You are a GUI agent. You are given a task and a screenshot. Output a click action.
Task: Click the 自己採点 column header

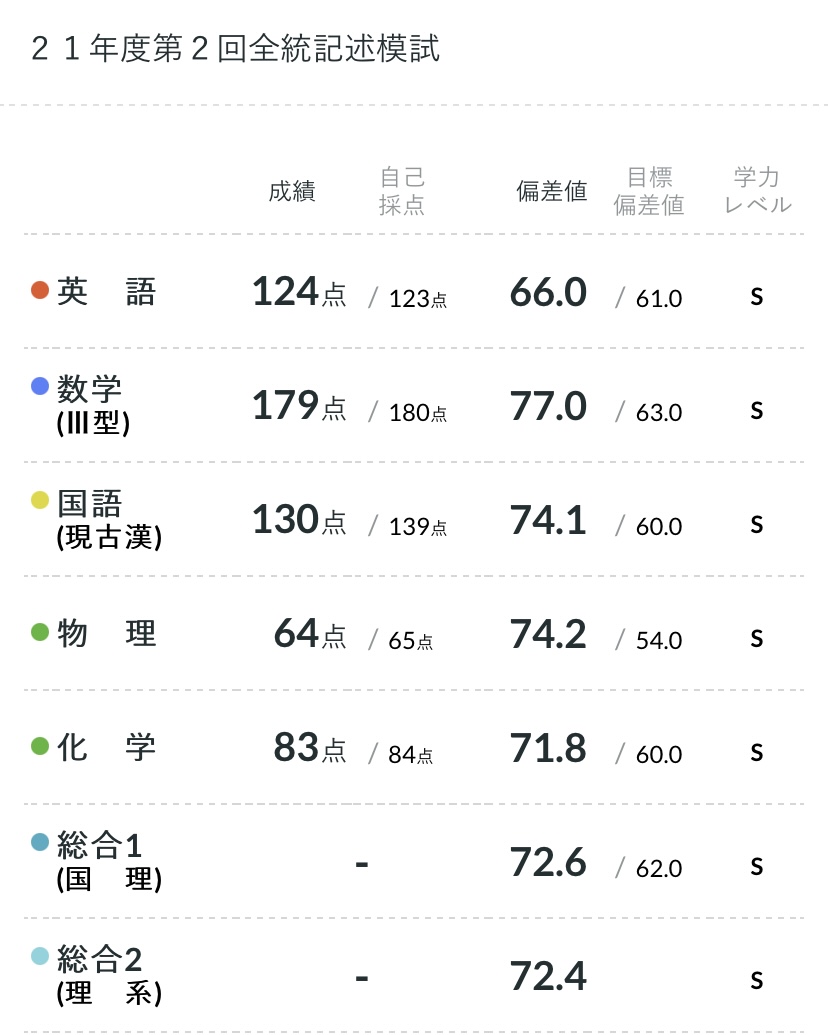coord(402,191)
